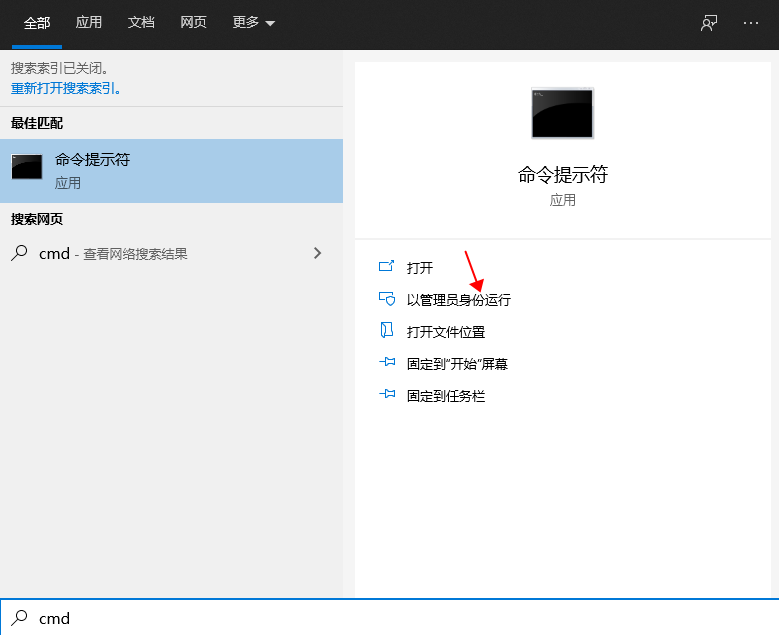The image size is (779, 635).
Task: Expand the 更多 dropdown
Action: 253,22
